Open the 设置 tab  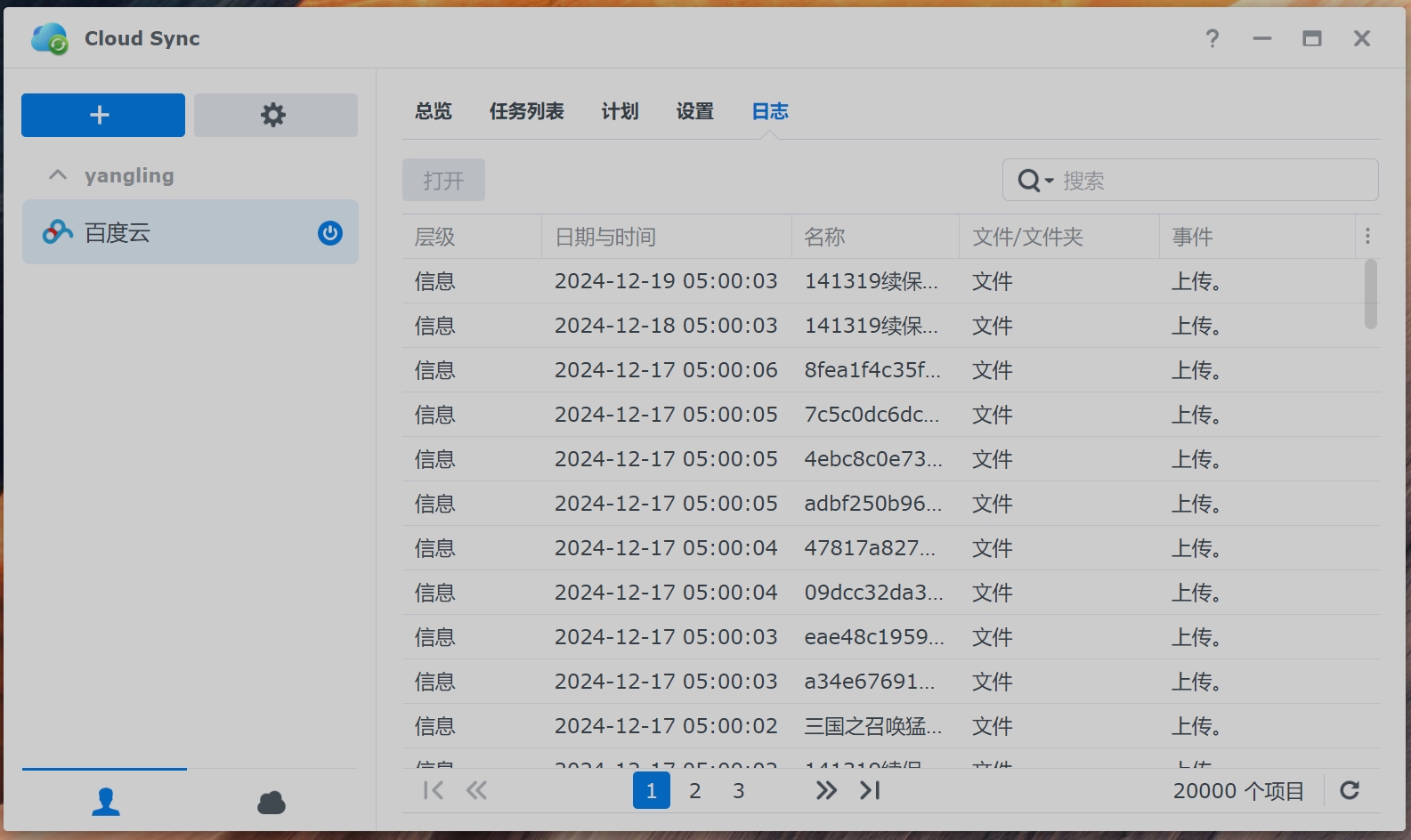pos(694,111)
